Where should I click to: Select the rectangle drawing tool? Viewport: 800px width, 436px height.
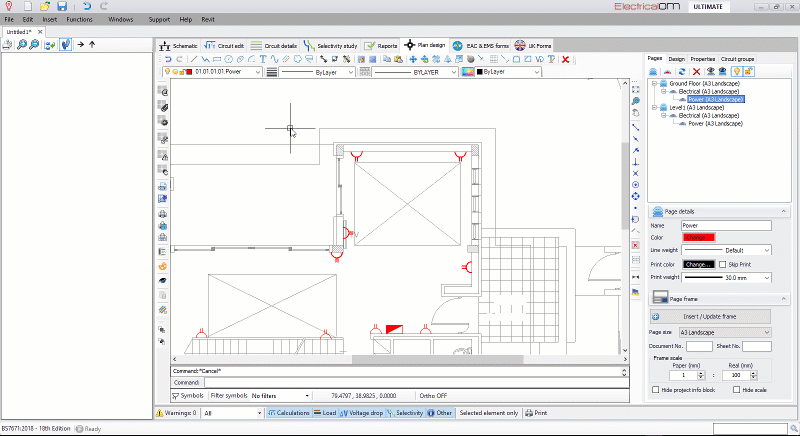[x=217, y=59]
